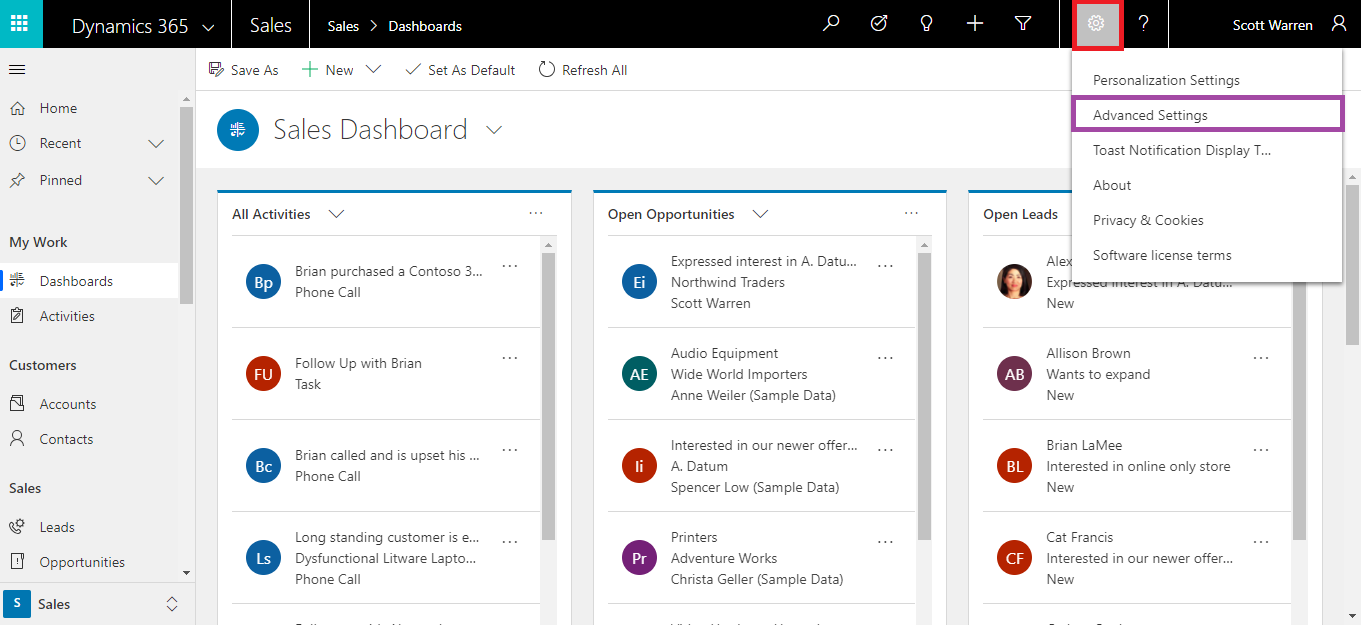This screenshot has height=625, width=1361.
Task: Select Personalization Settings from menu
Action: point(1207,80)
